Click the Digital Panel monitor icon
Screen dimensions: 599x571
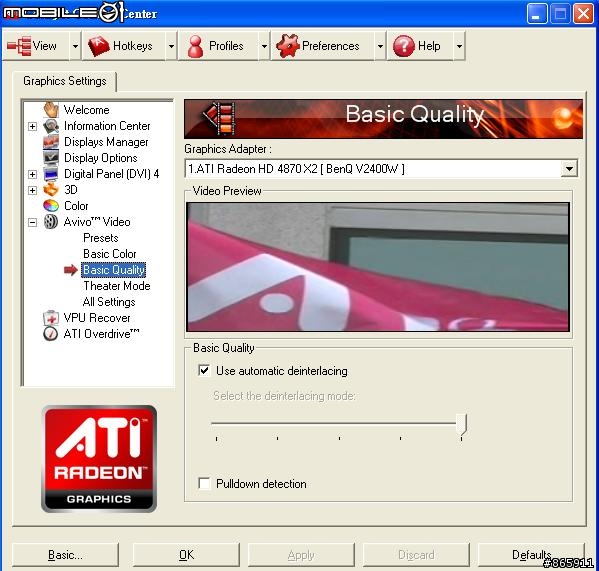[x=51, y=174]
